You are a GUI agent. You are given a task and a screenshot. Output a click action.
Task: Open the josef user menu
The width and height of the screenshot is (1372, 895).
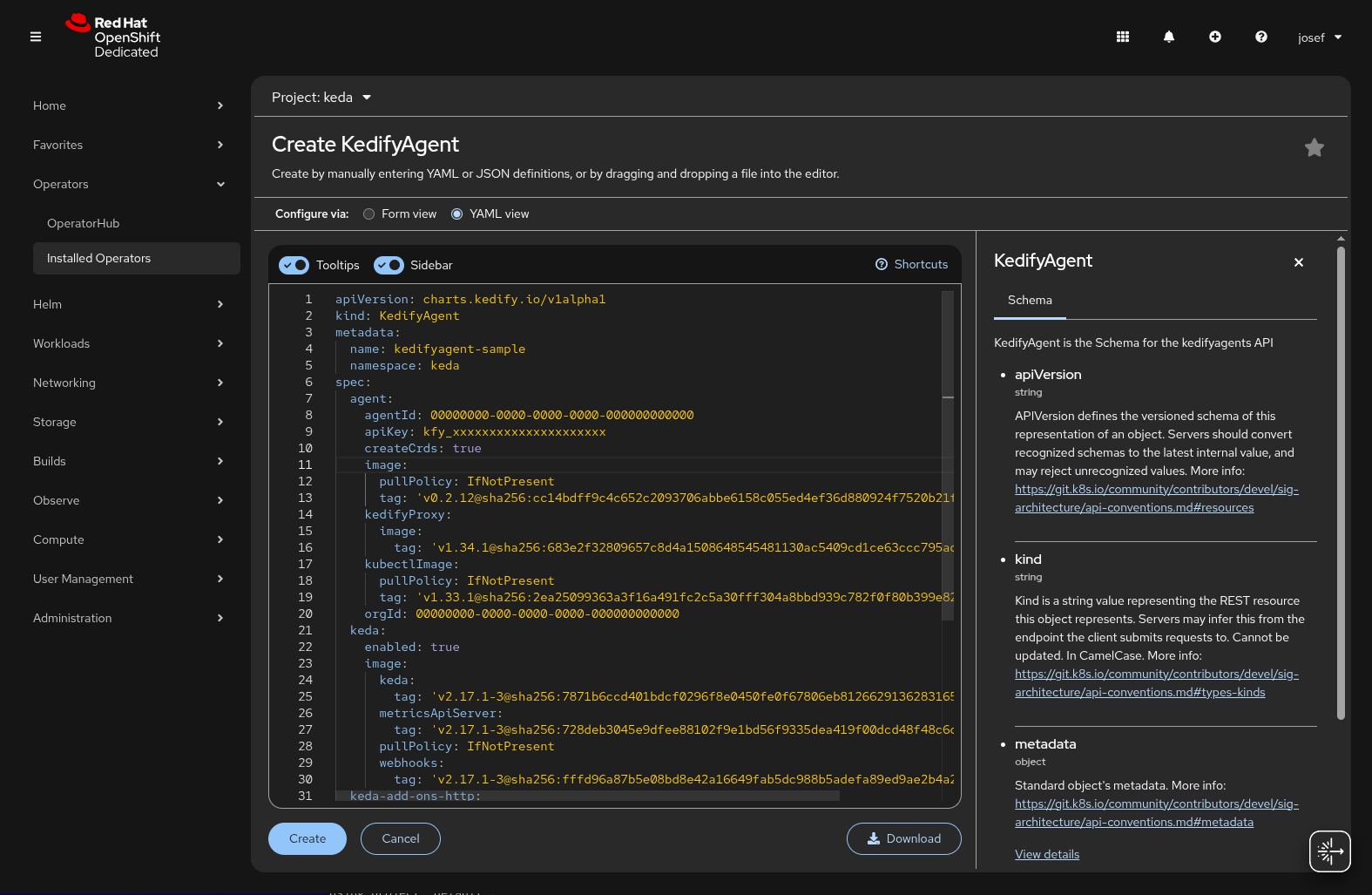1320,37
